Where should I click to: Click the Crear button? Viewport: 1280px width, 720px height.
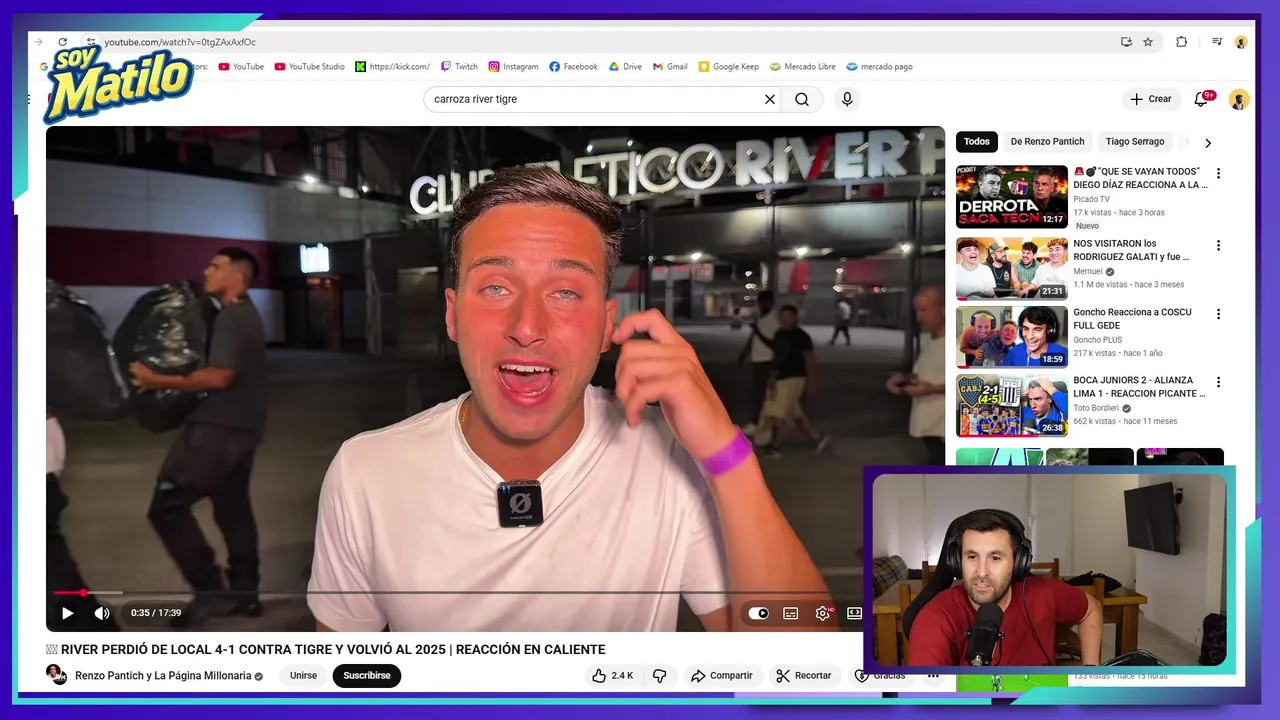pos(1151,99)
